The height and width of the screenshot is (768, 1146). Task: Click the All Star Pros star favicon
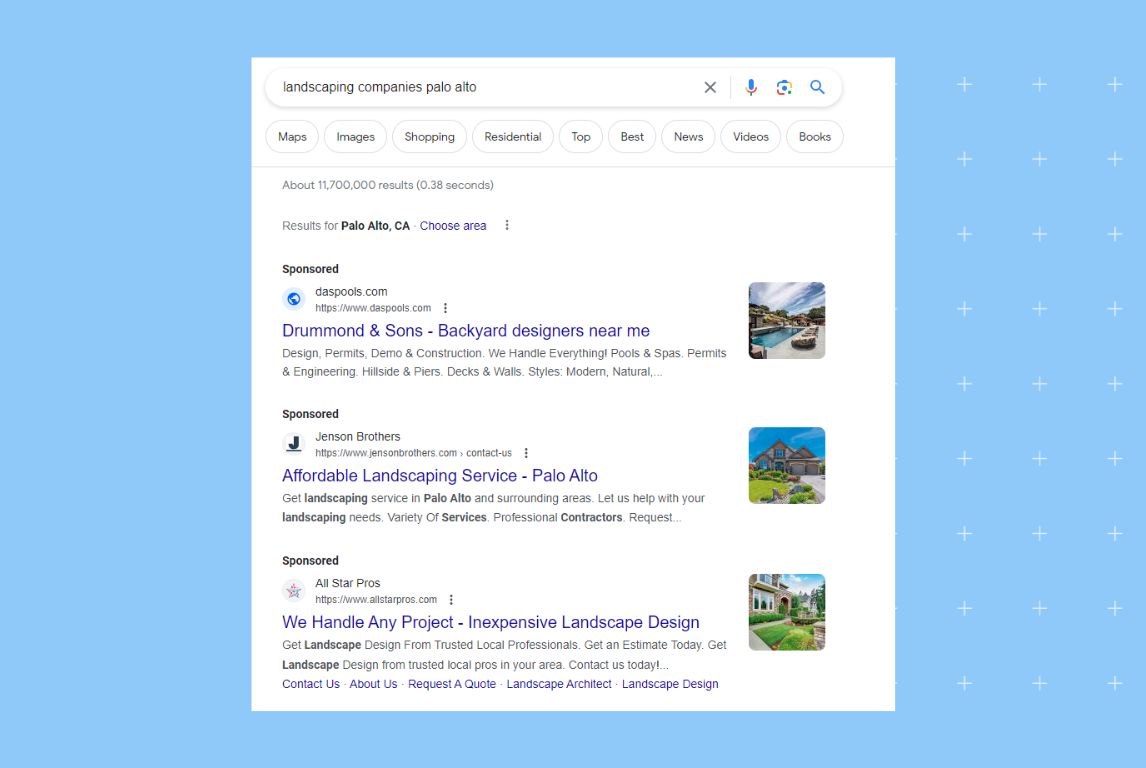click(294, 590)
